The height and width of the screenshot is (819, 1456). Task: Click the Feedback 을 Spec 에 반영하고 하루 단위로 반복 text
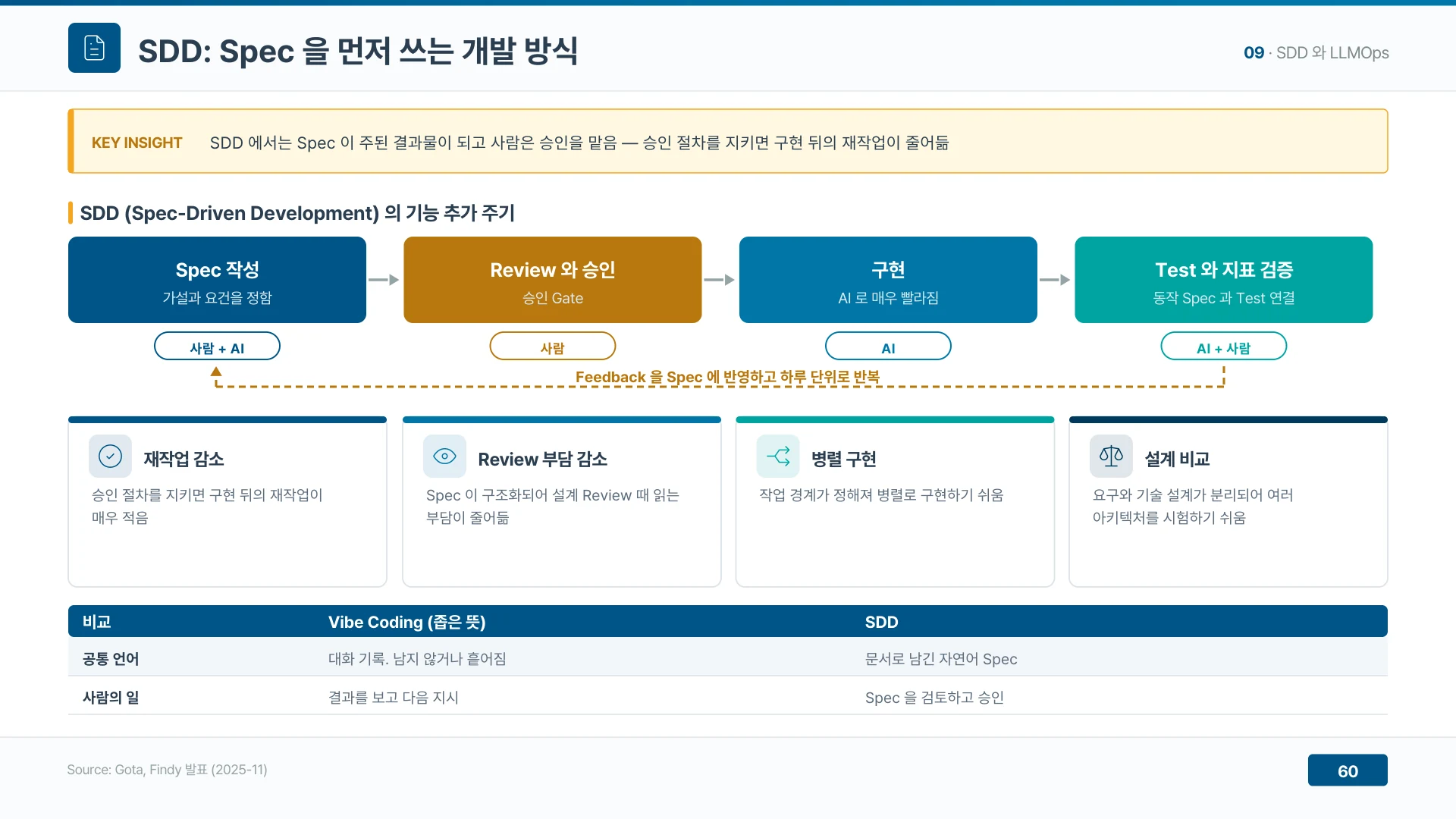tap(727, 377)
